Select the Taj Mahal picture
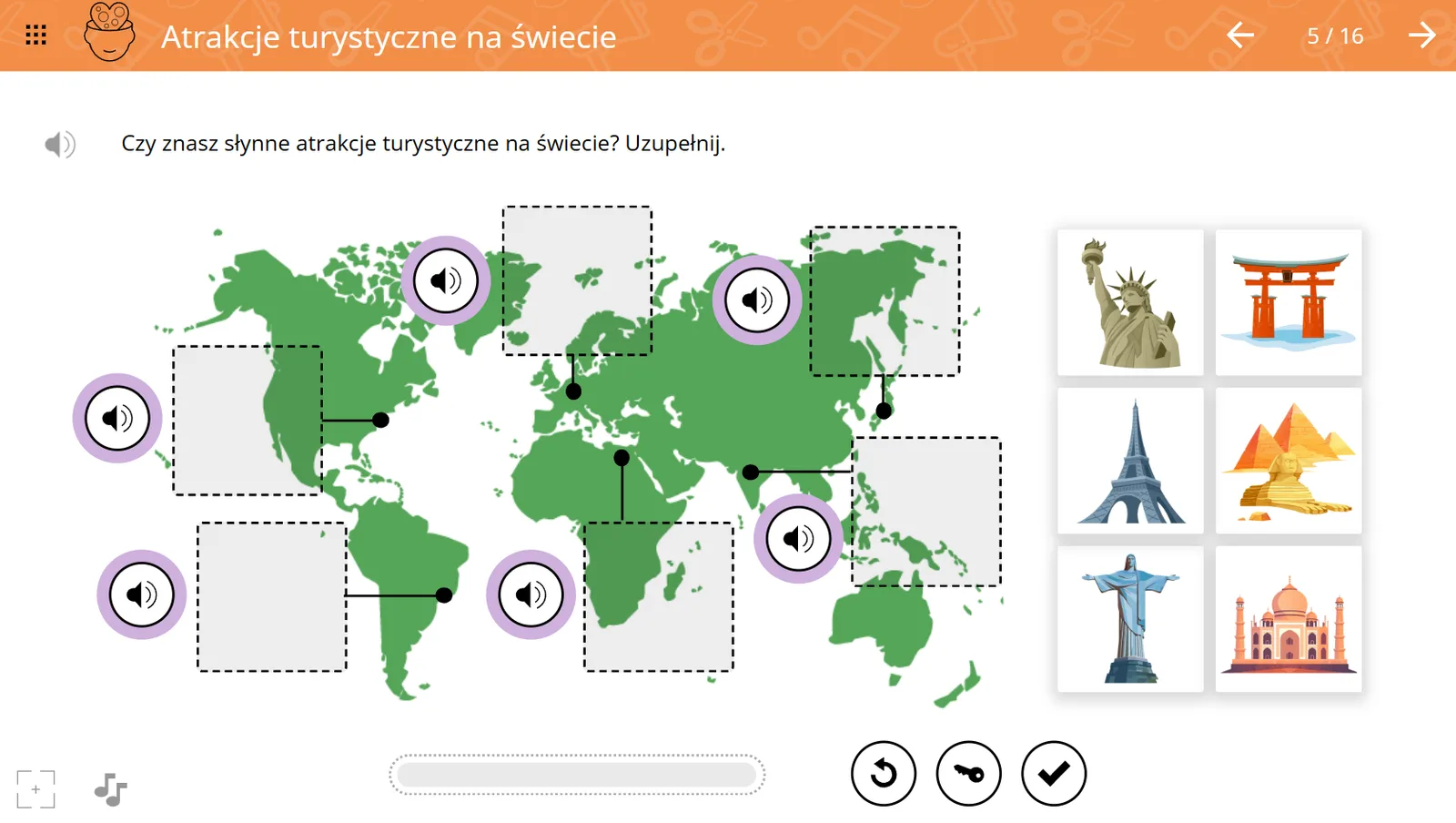Viewport: 1456px width, 823px height. 1289,619
